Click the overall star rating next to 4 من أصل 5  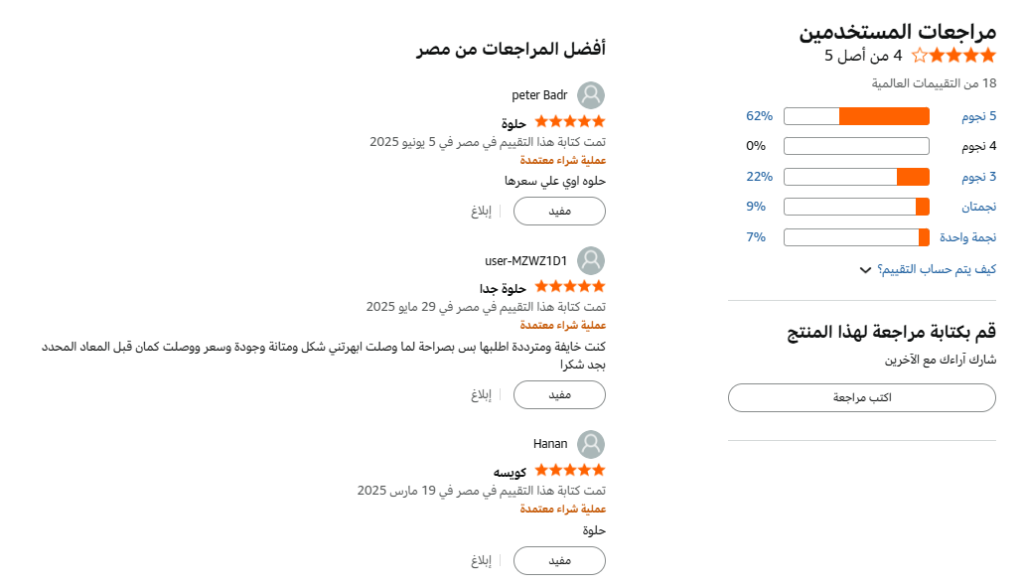click(953, 56)
